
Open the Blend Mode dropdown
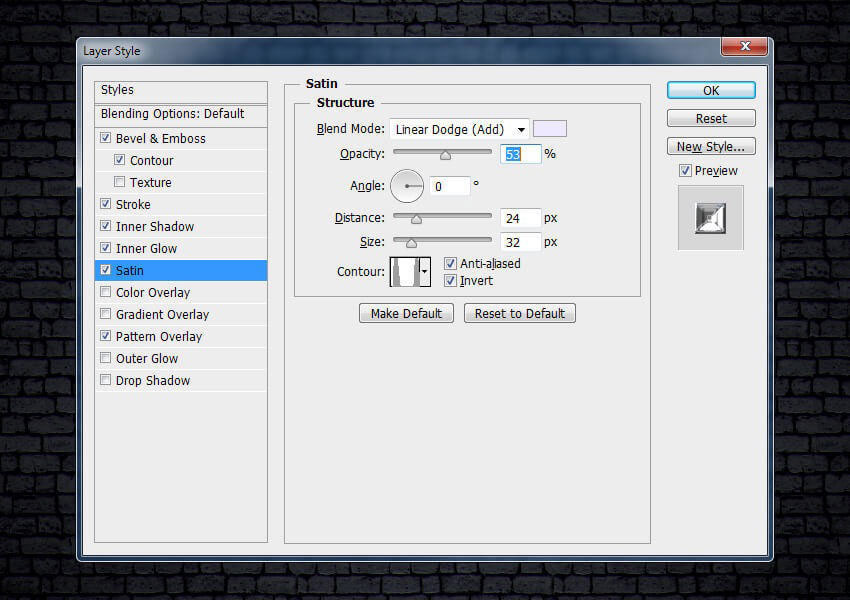[459, 129]
